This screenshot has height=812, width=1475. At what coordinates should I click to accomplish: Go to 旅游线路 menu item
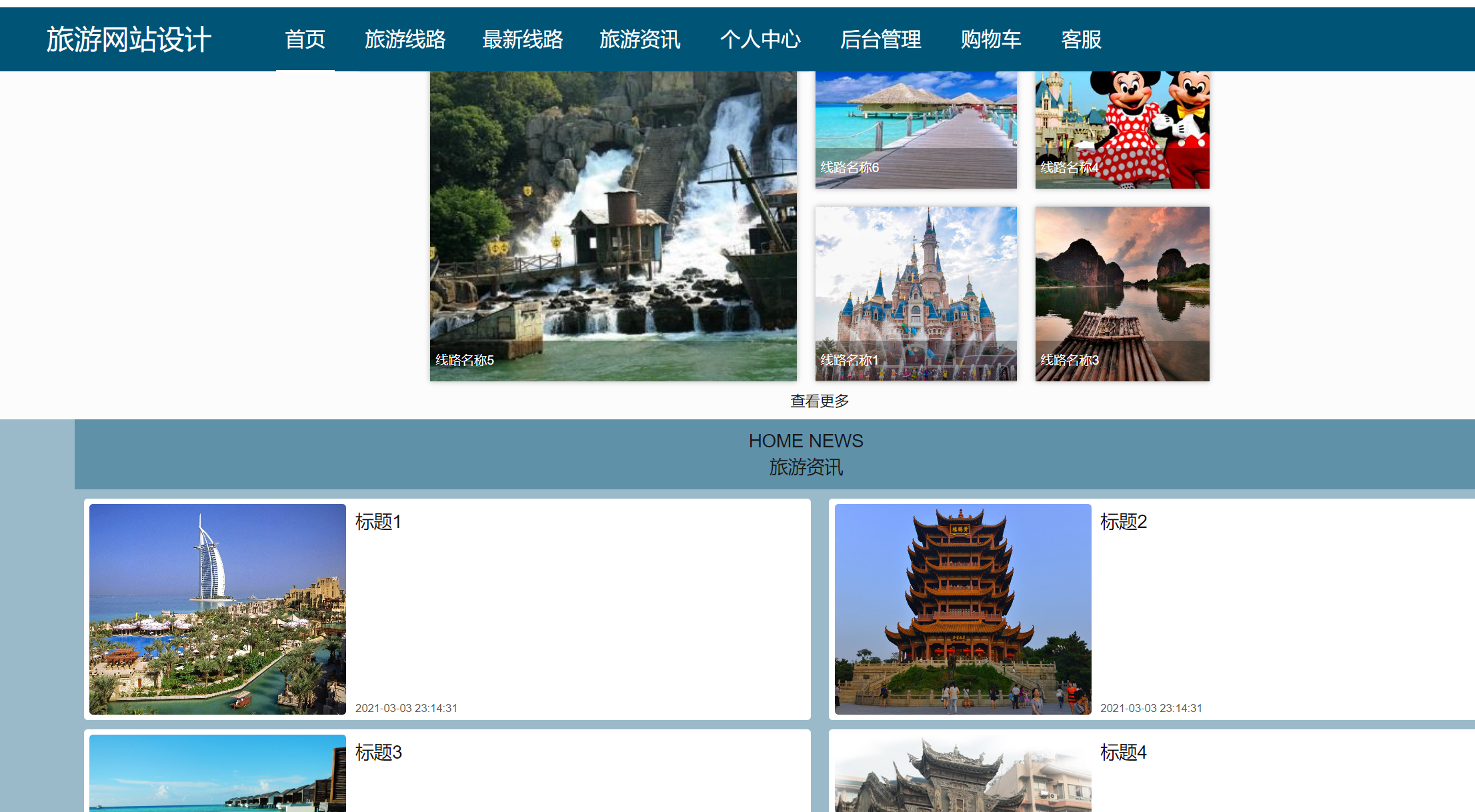tap(405, 39)
